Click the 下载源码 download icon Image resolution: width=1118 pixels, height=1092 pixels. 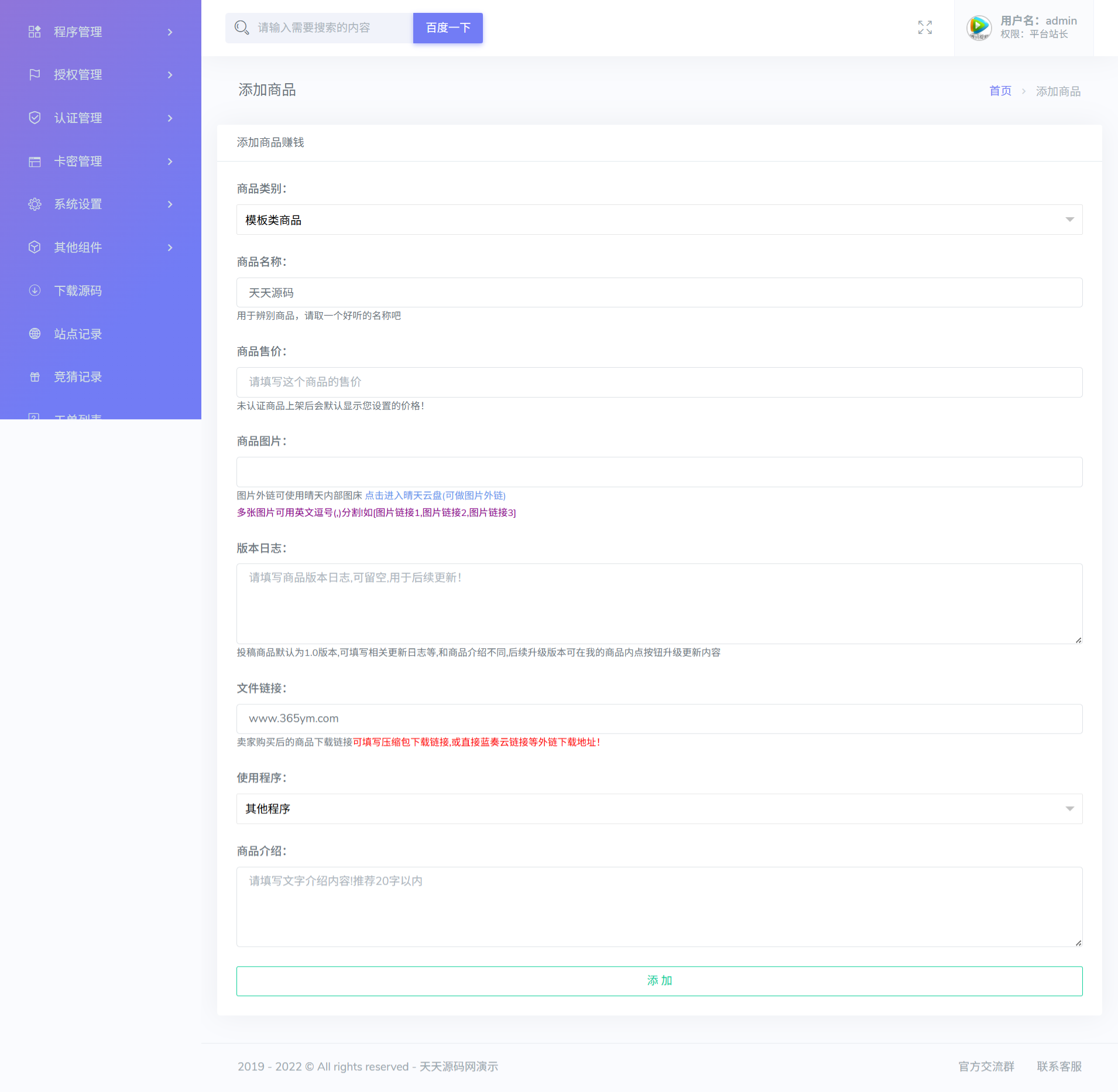click(x=35, y=290)
